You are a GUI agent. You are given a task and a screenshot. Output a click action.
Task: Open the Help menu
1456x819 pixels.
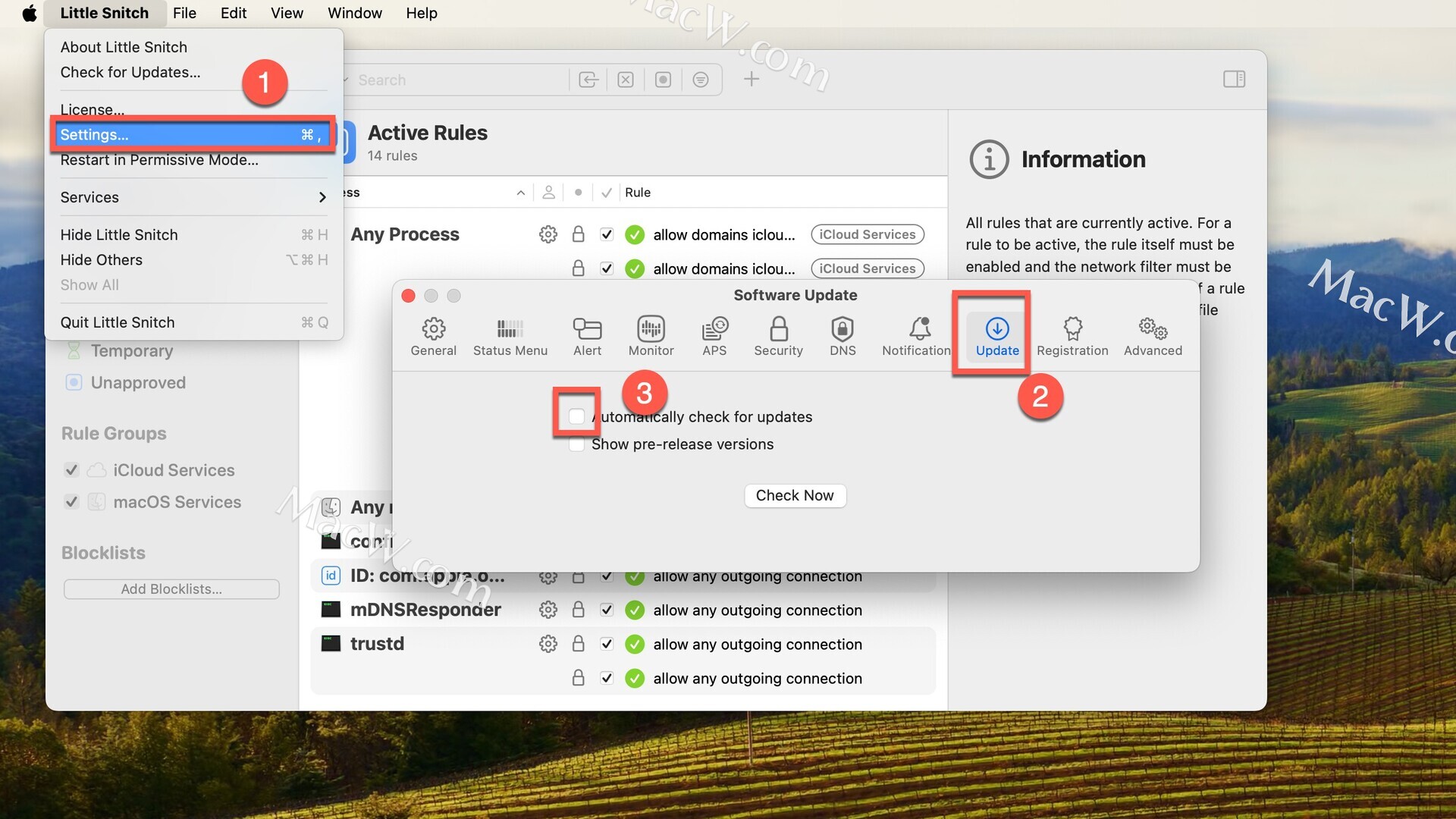coord(422,13)
